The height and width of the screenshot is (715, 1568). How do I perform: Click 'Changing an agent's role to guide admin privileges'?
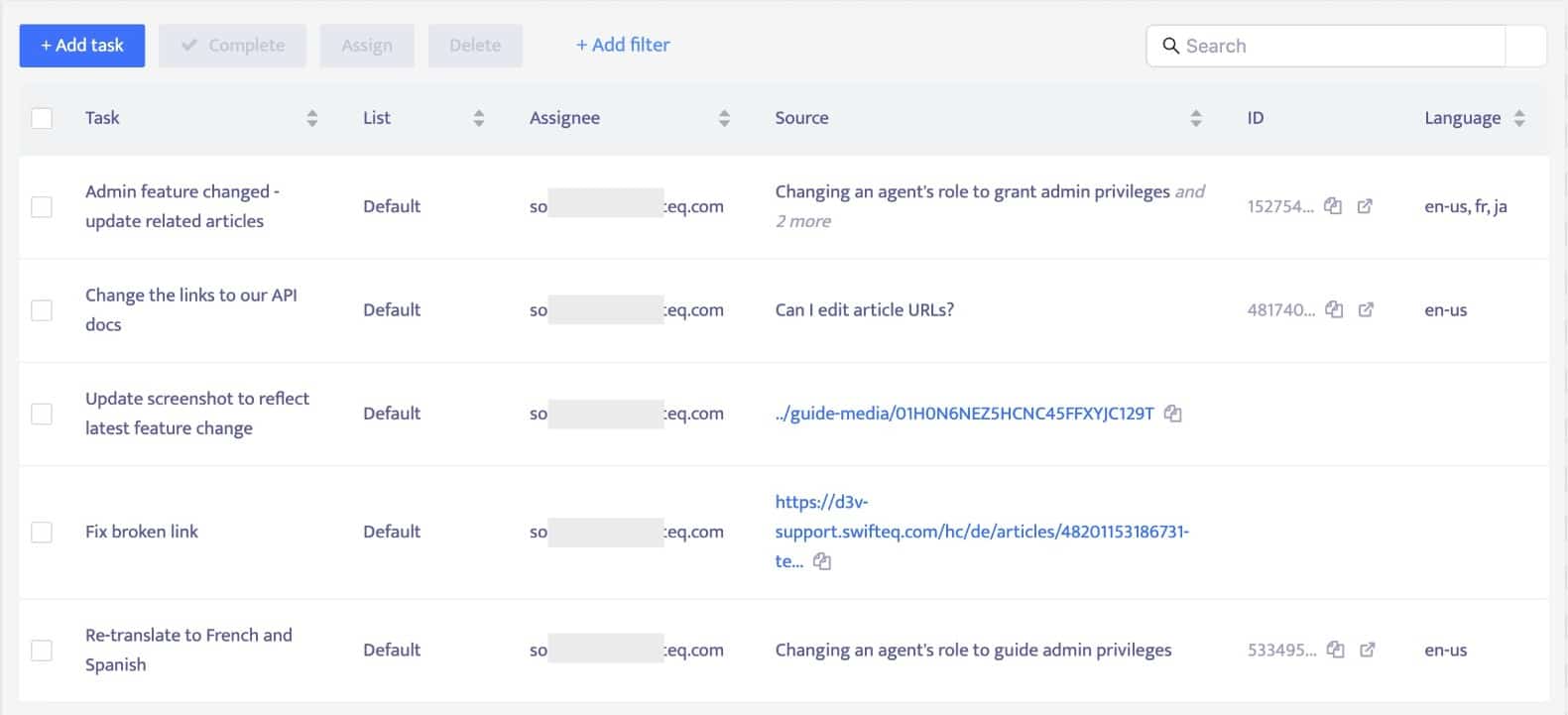(x=973, y=650)
